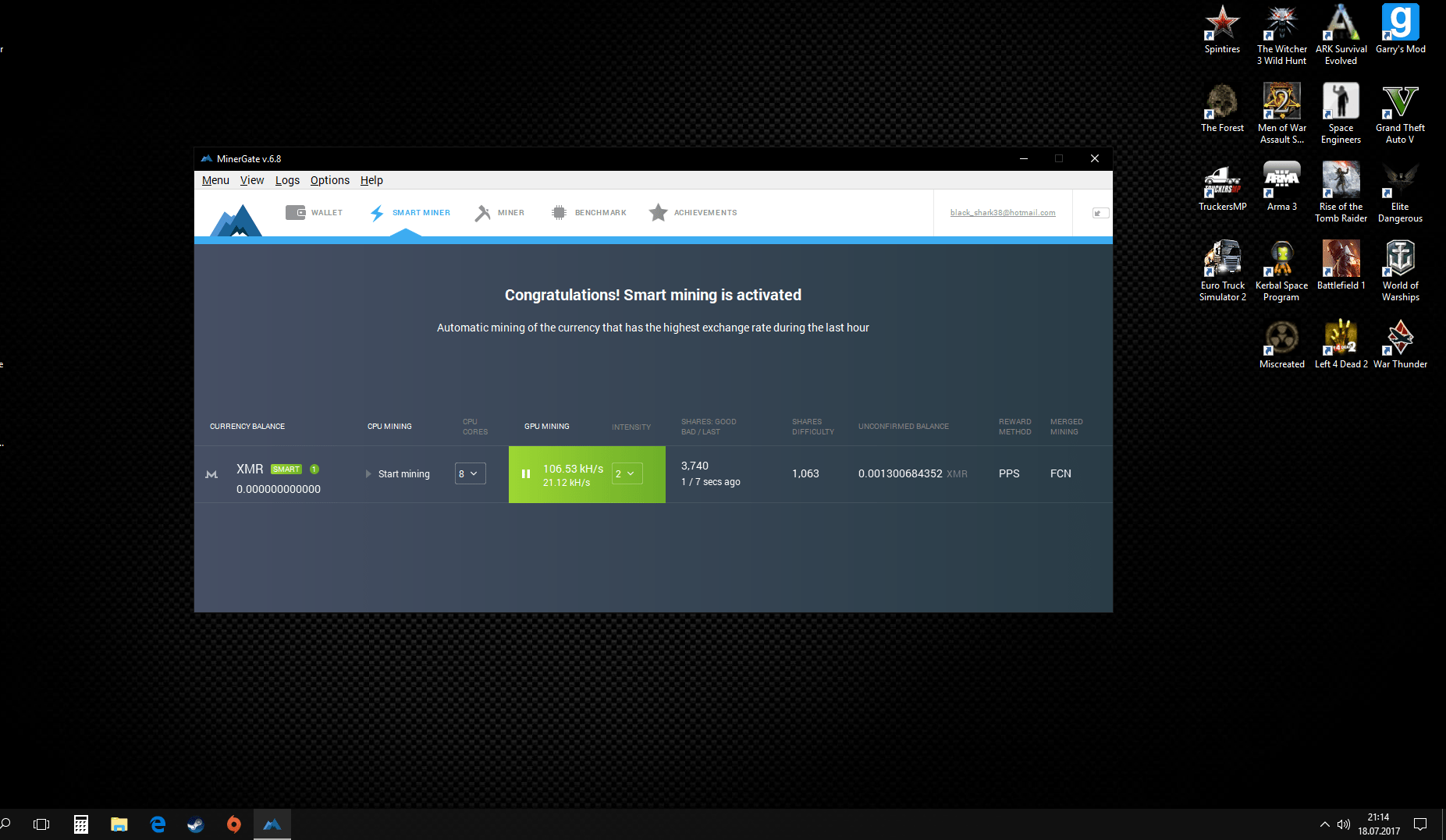This screenshot has width=1446, height=840.
Task: Open the Achievements tab
Action: point(693,213)
